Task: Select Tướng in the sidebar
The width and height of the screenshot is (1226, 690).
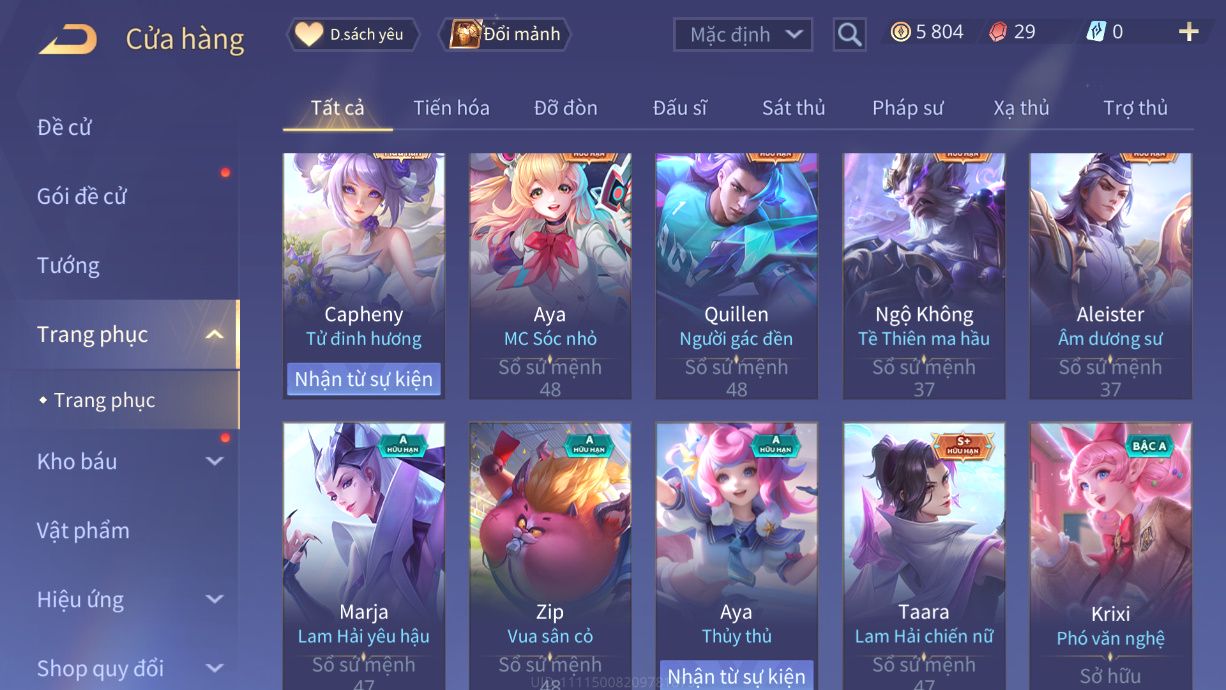Action: tap(68, 265)
